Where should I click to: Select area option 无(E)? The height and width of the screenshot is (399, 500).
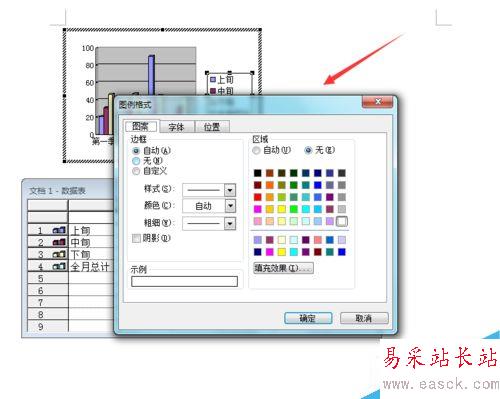(x=320, y=150)
